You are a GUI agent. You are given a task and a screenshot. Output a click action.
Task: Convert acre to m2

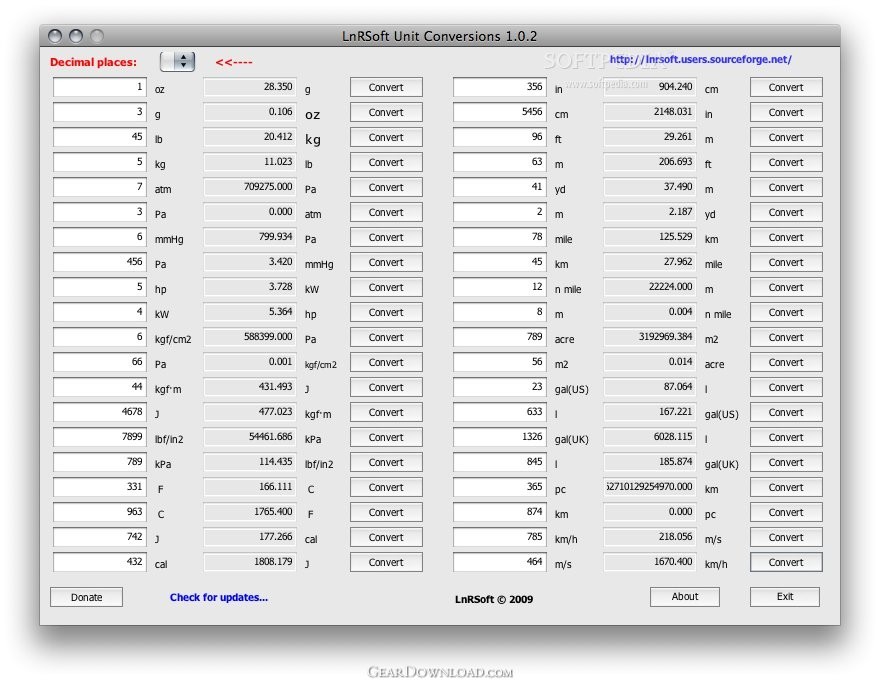click(786, 337)
